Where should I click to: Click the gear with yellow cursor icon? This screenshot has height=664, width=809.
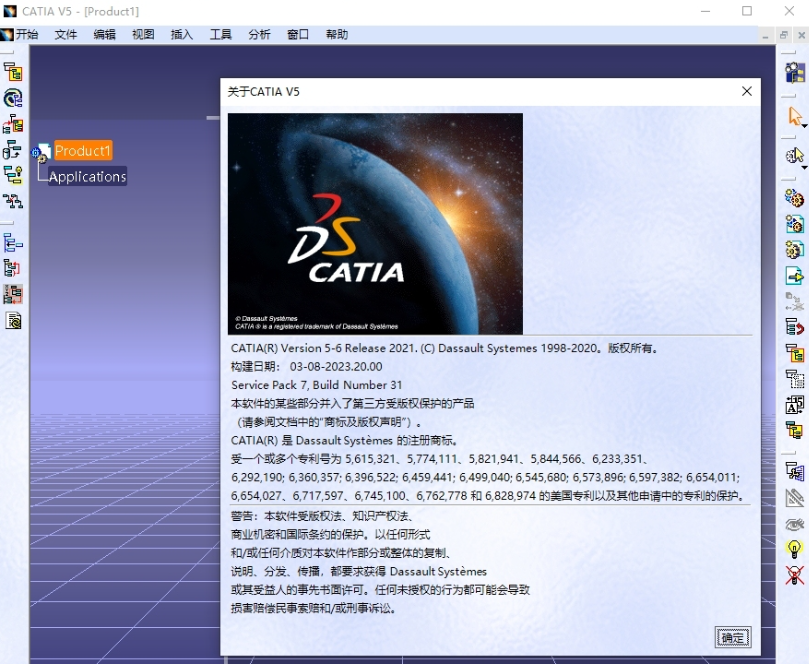(x=795, y=156)
